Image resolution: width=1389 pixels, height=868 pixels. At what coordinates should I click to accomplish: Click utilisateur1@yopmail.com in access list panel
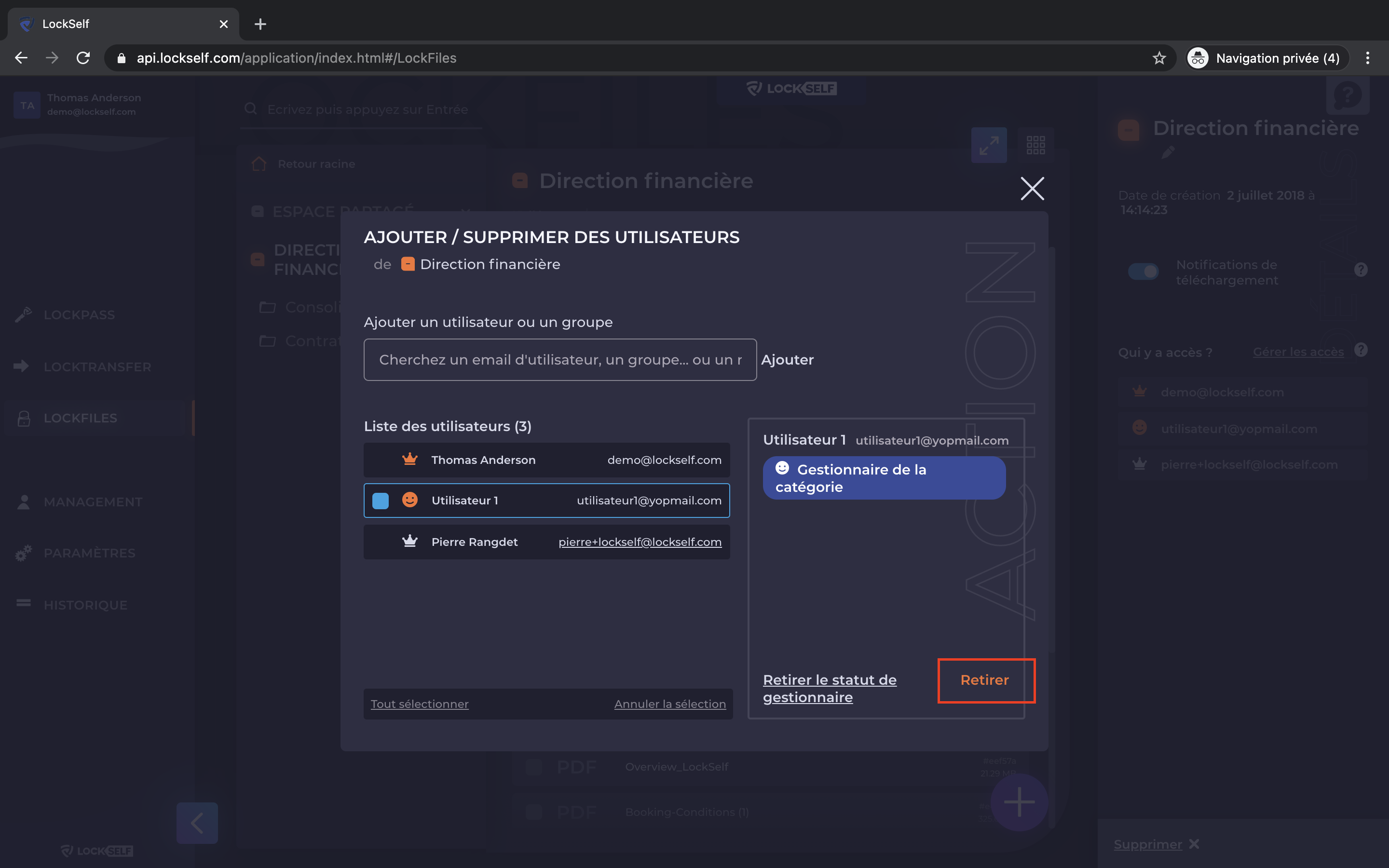coord(1239,429)
